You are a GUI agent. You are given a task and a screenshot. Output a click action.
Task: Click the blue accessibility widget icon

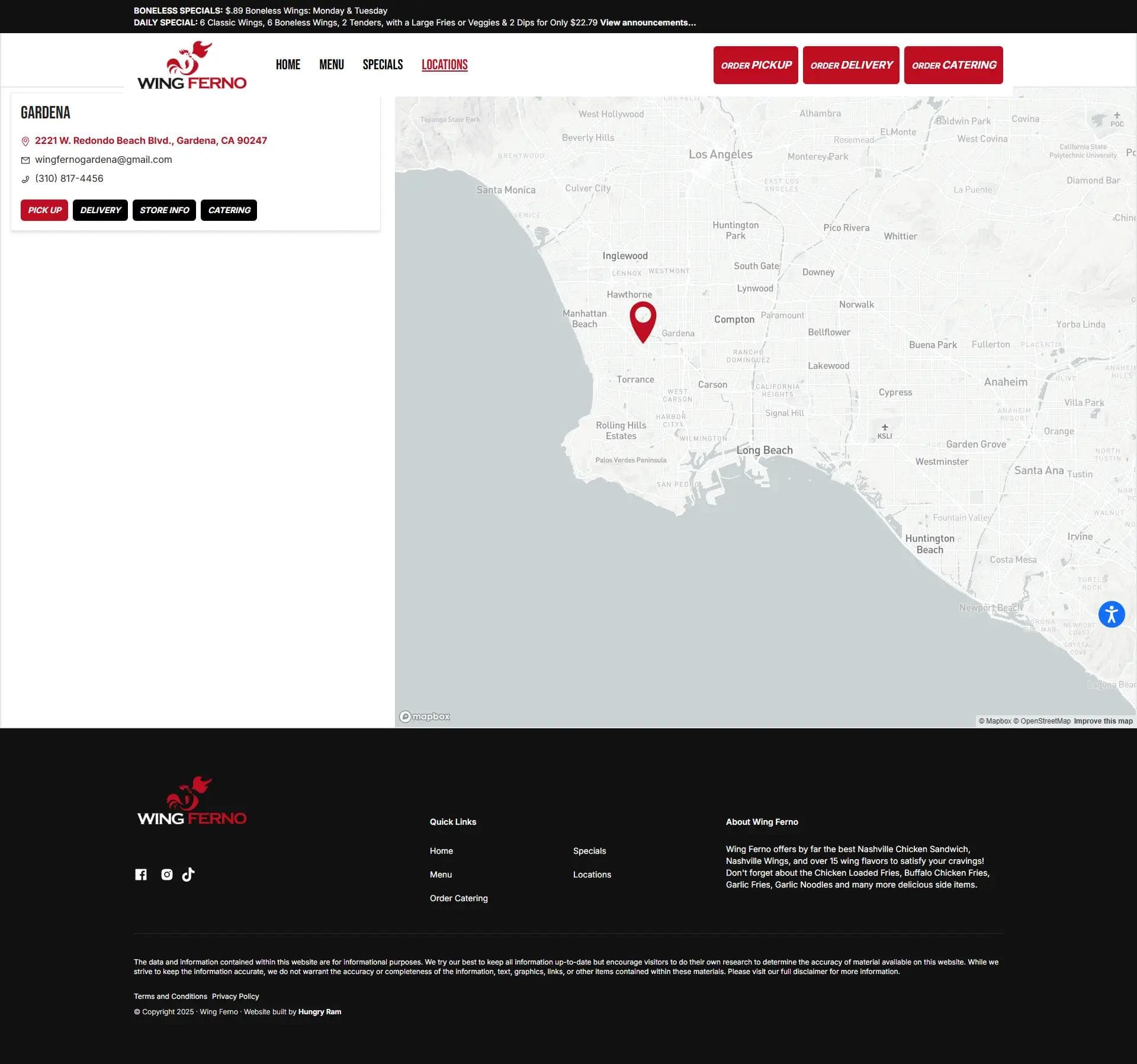click(1112, 614)
